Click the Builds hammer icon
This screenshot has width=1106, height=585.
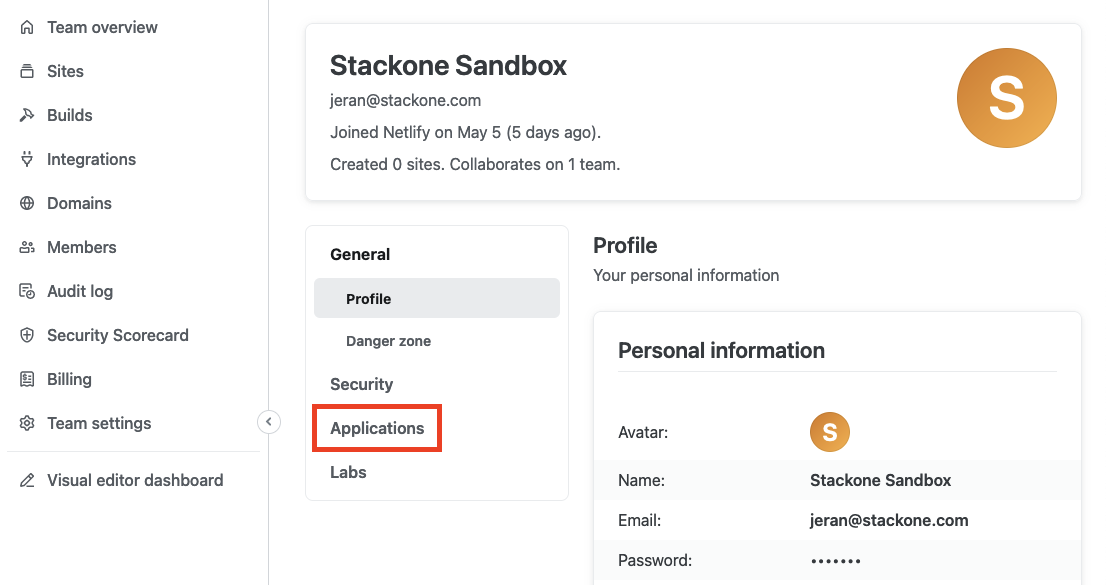[x=27, y=116]
